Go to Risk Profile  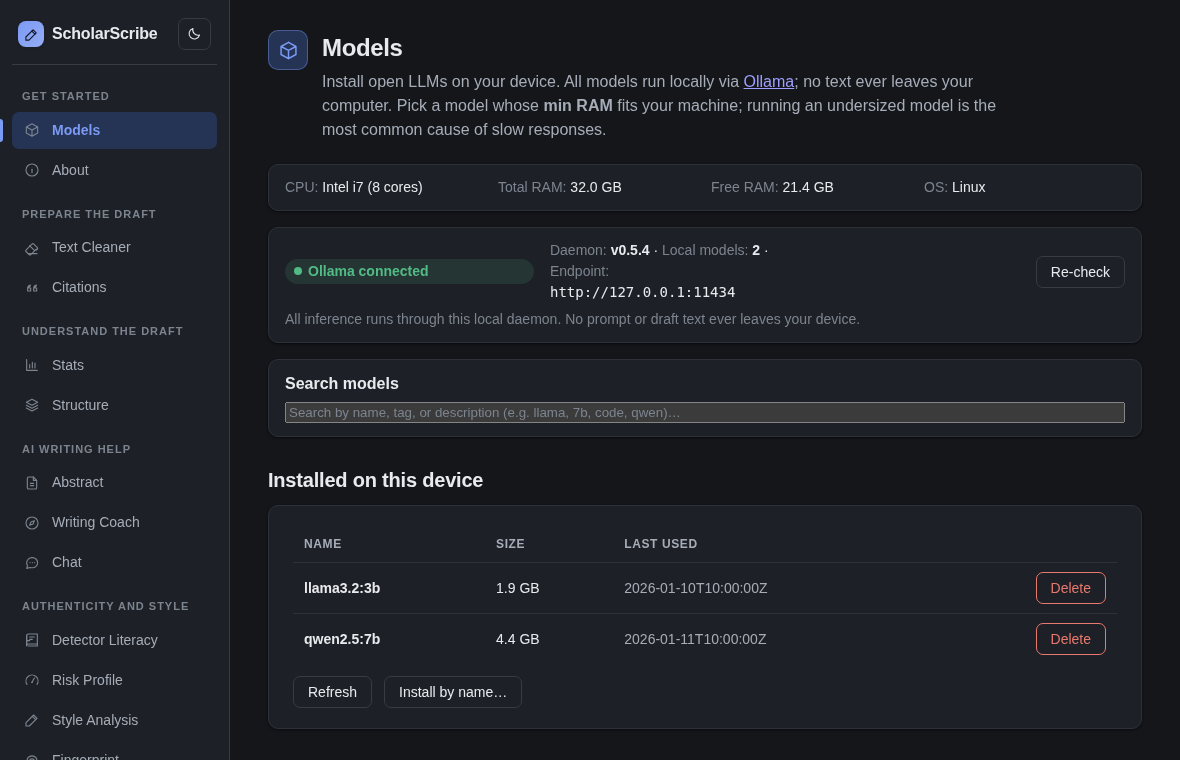pyautogui.click(x=114, y=680)
